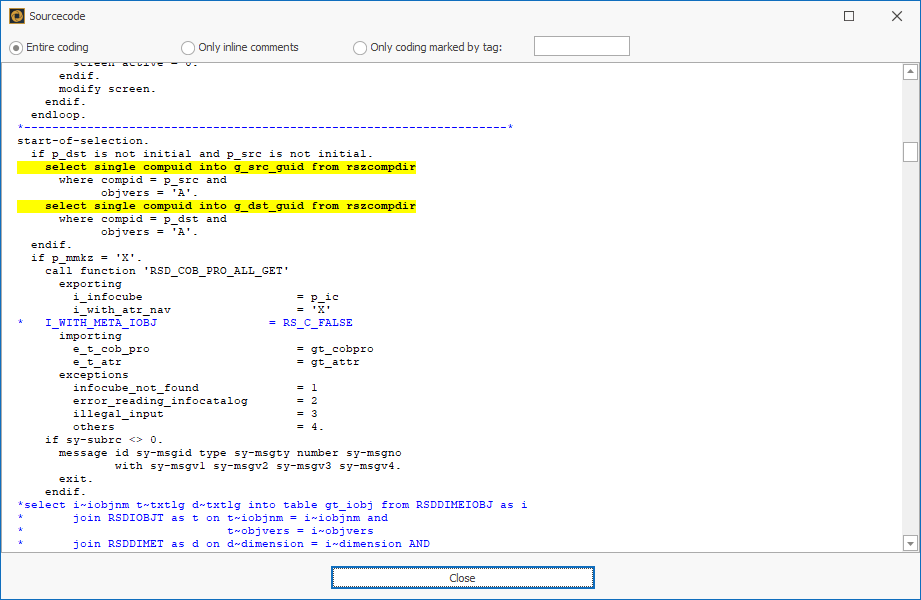The image size is (921, 600).
Task: Select the 'Entire coding' radio button
Action: (15, 47)
